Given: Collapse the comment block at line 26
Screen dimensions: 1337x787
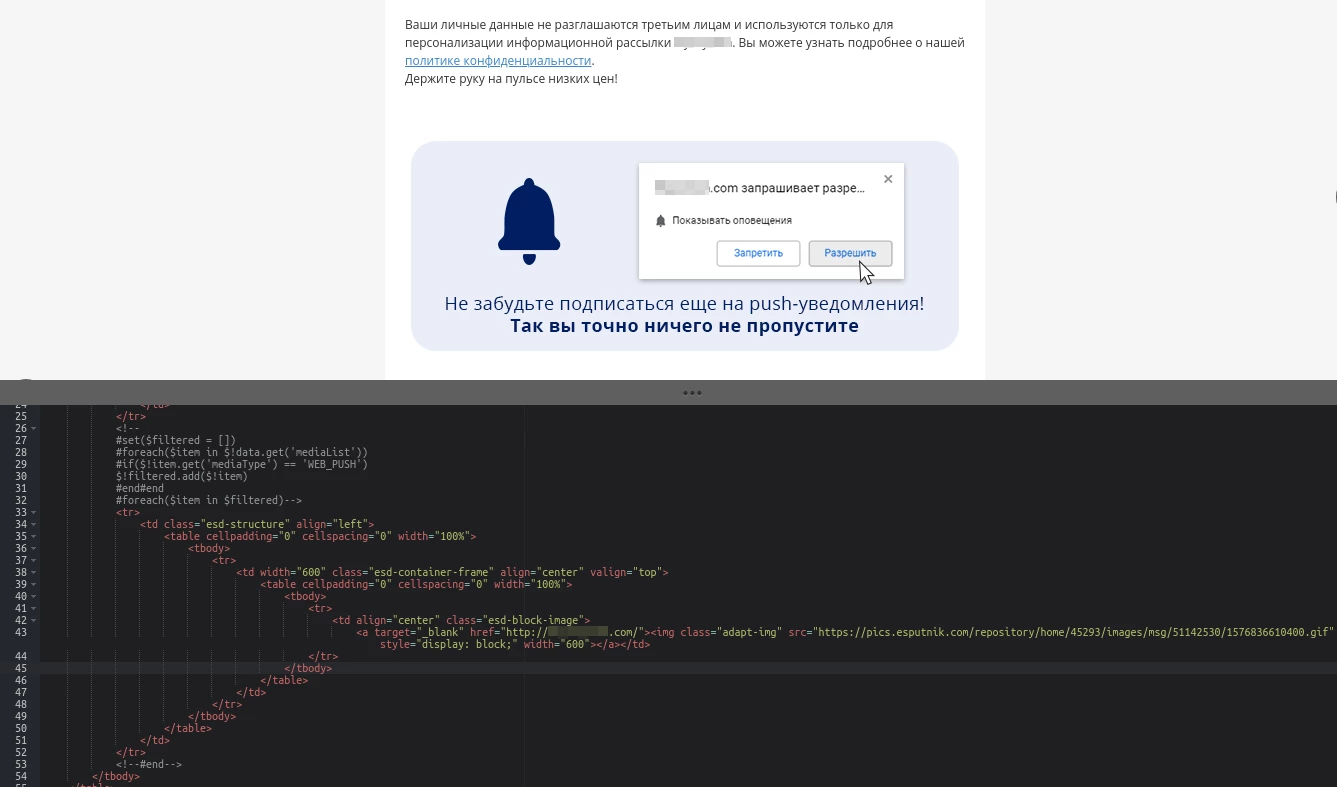Looking at the screenshot, I should point(34,428).
